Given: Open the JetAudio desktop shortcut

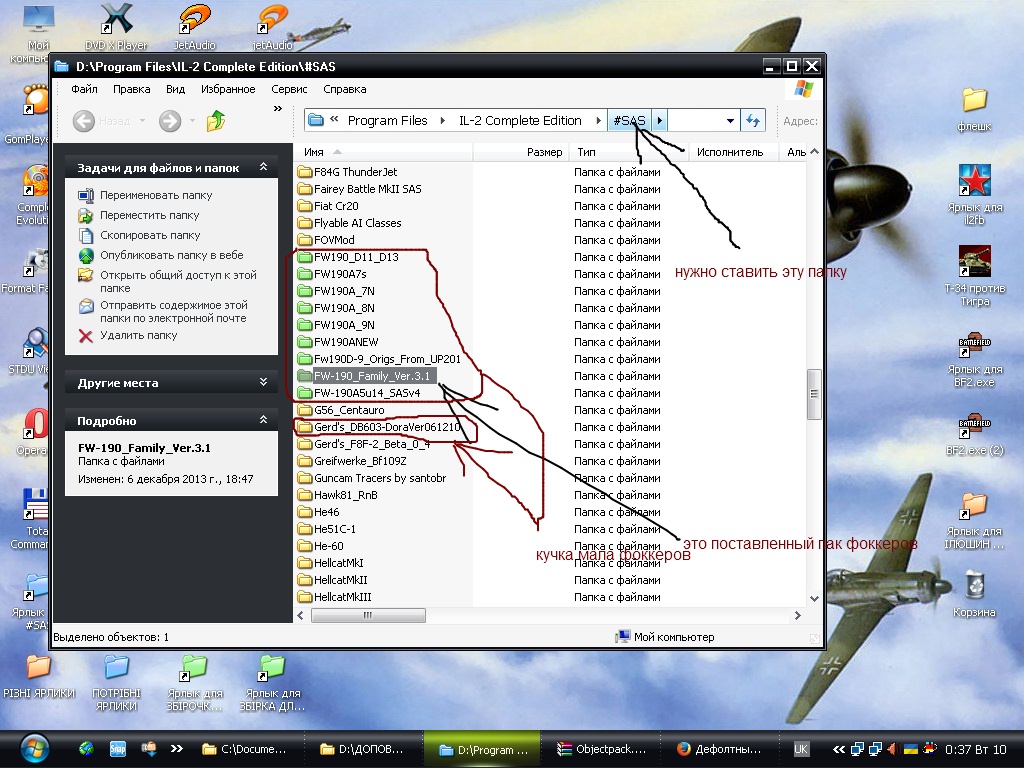Looking at the screenshot, I should click(194, 26).
